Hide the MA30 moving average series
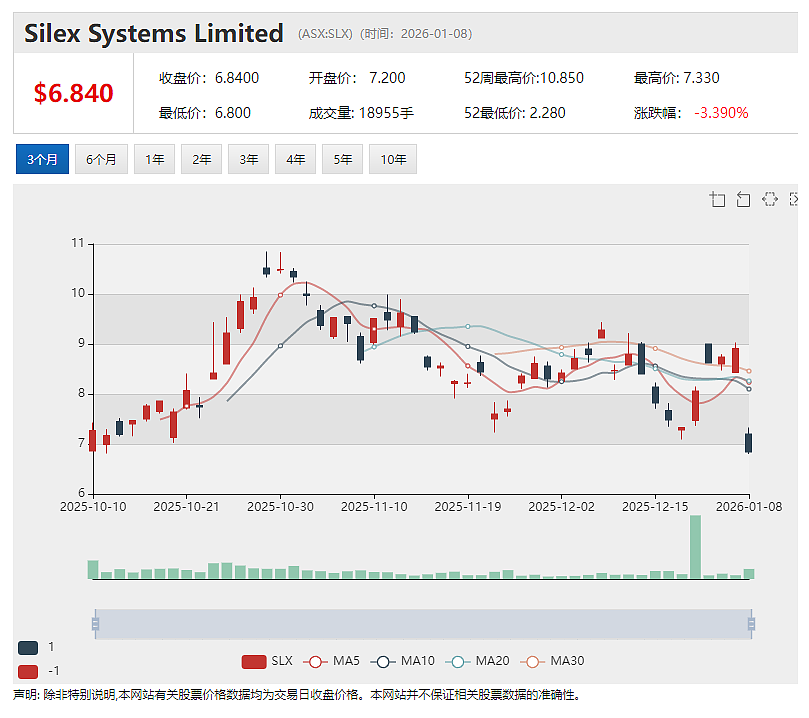This screenshot has height=718, width=809. 552,661
